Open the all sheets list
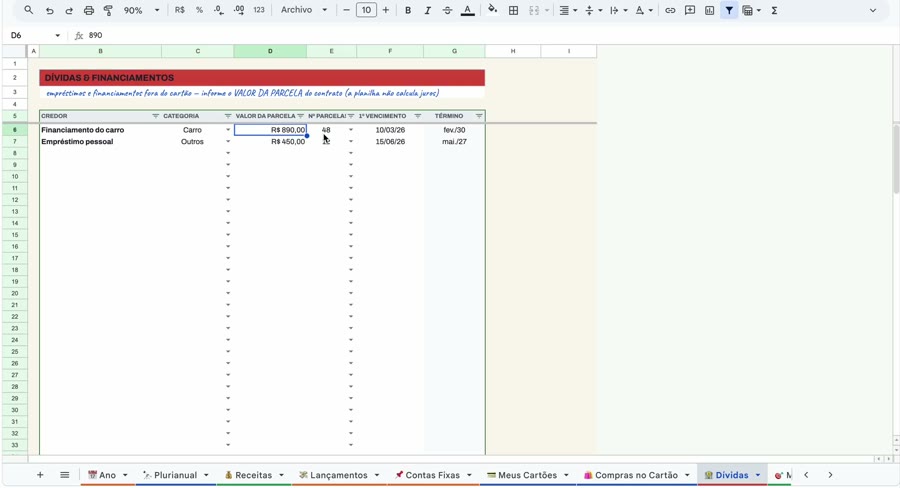Image resolution: width=900 pixels, height=488 pixels. click(64, 475)
